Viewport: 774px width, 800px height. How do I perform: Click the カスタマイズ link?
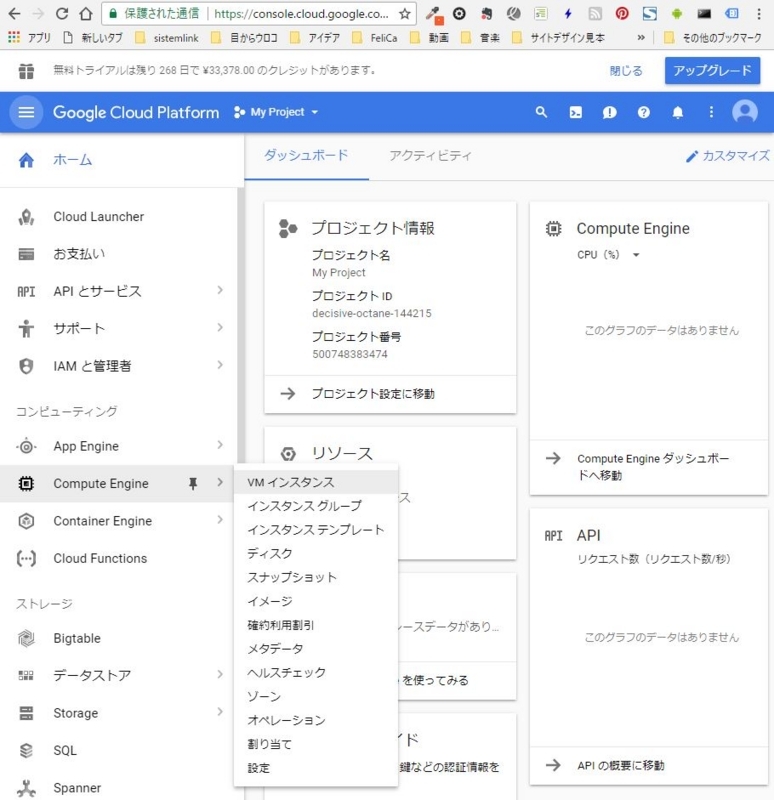pyautogui.click(x=728, y=156)
